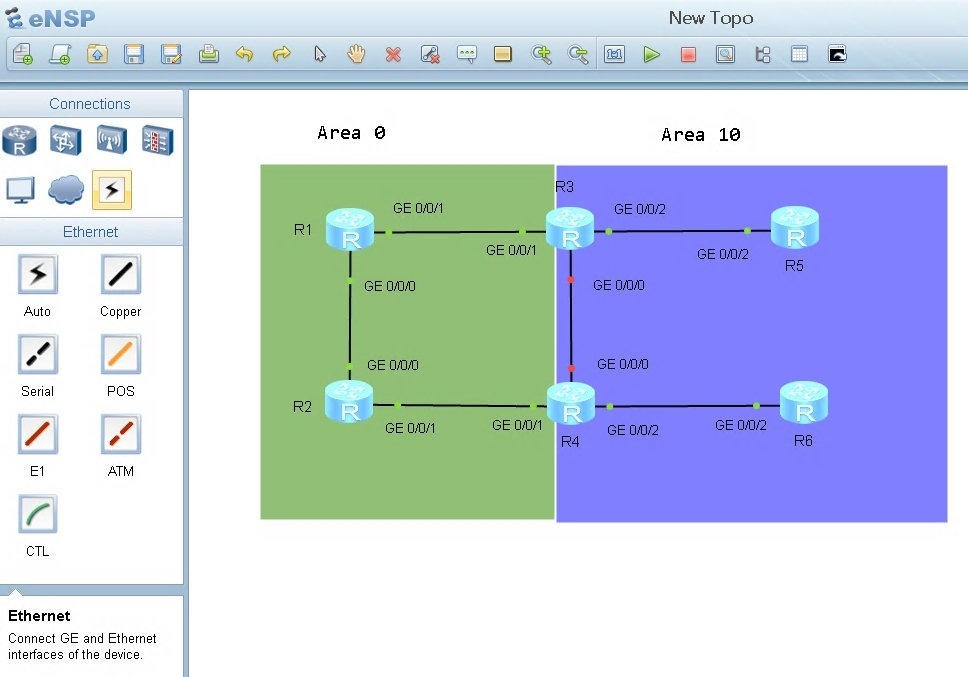Click R6's GE 0/0/2 interface label

[741, 425]
